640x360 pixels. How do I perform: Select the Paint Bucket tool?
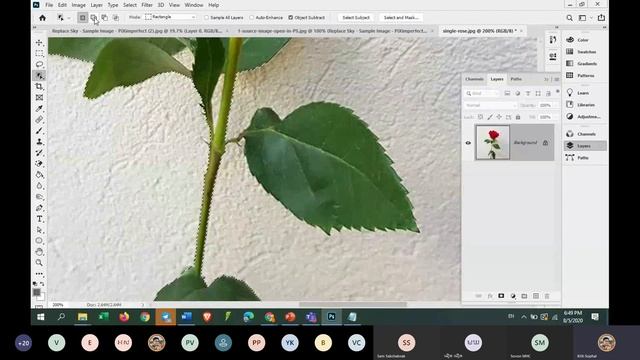[x=39, y=175]
